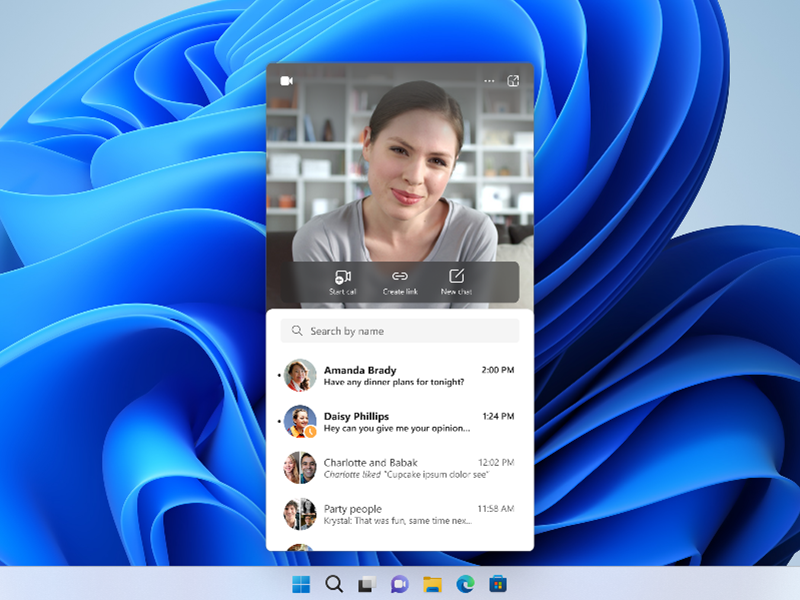Pop out chat into the full Teams app
This screenshot has width=800, height=600.
(x=513, y=80)
